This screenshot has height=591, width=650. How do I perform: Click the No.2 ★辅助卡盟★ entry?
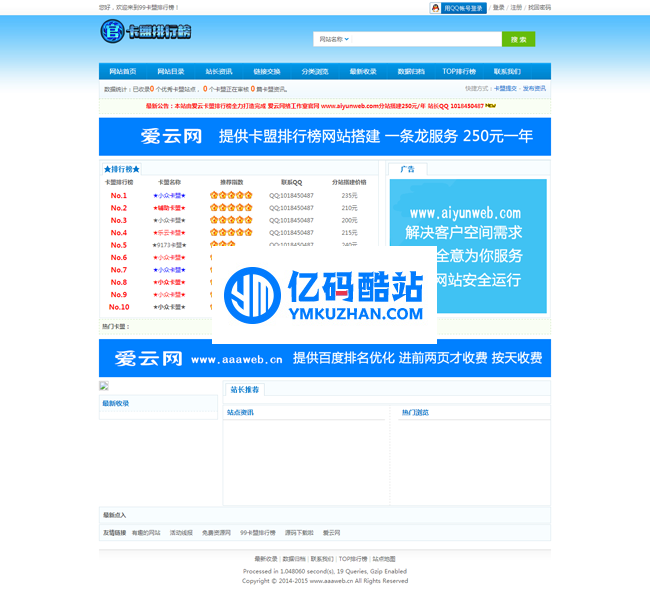click(x=170, y=208)
